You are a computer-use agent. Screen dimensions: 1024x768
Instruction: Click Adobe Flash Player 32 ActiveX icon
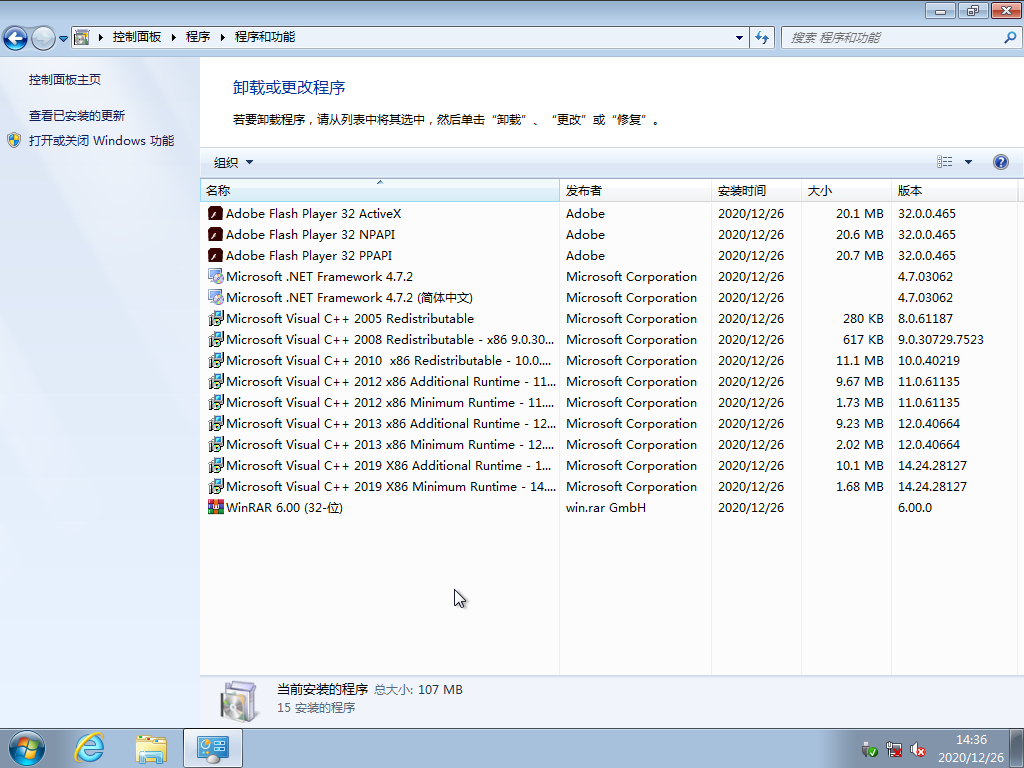click(x=216, y=214)
